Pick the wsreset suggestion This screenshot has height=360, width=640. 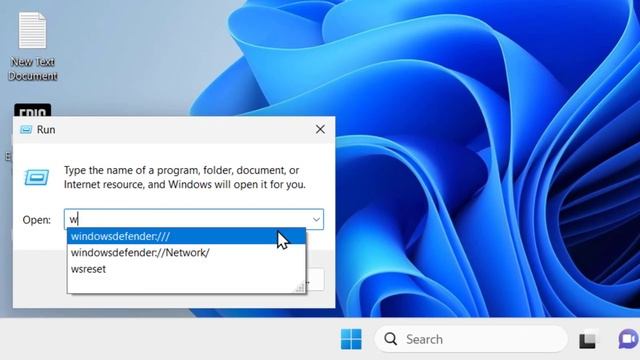click(x=187, y=269)
